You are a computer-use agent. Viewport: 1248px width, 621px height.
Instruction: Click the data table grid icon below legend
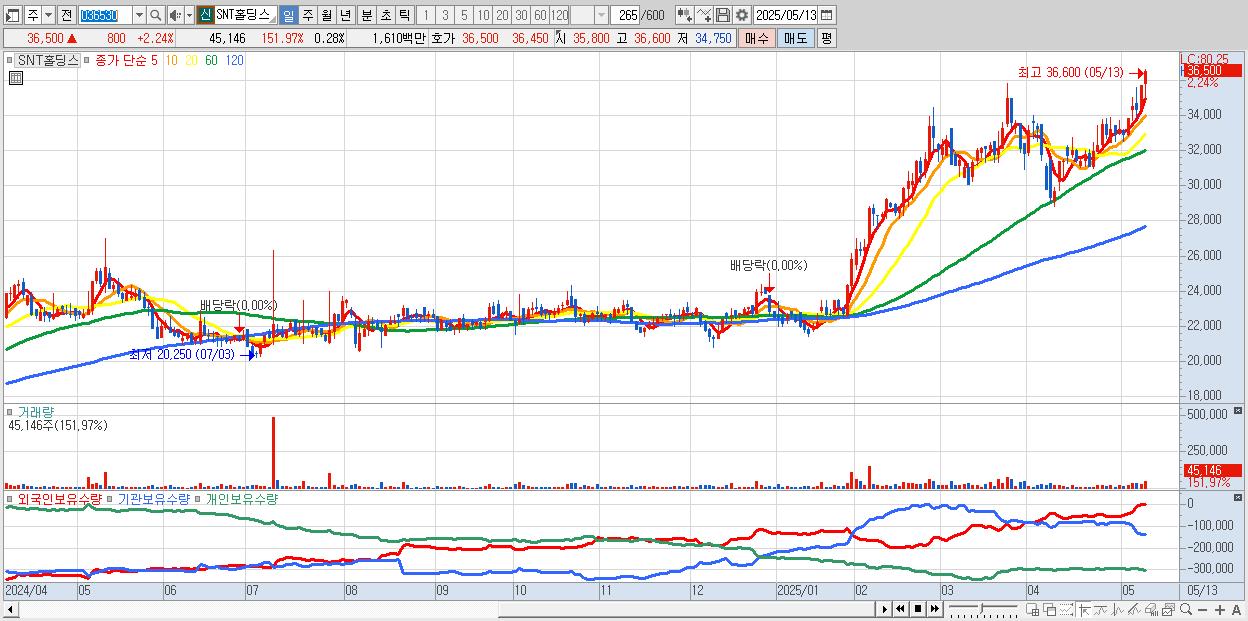click(x=15, y=78)
